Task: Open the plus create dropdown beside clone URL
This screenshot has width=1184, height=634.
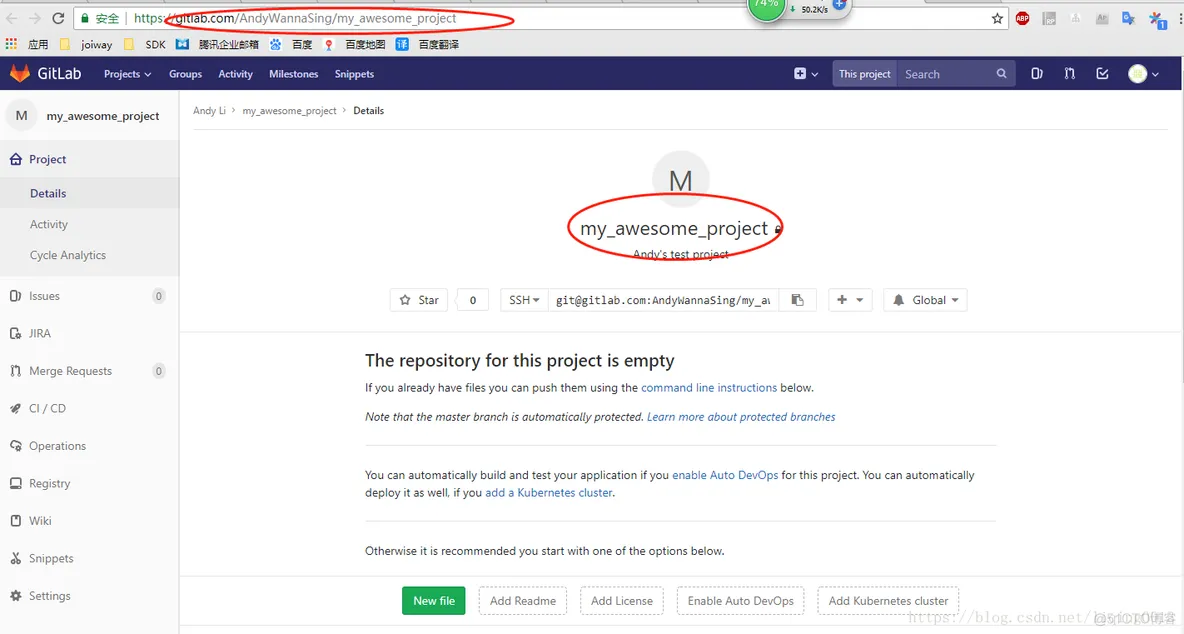Action: tap(850, 300)
